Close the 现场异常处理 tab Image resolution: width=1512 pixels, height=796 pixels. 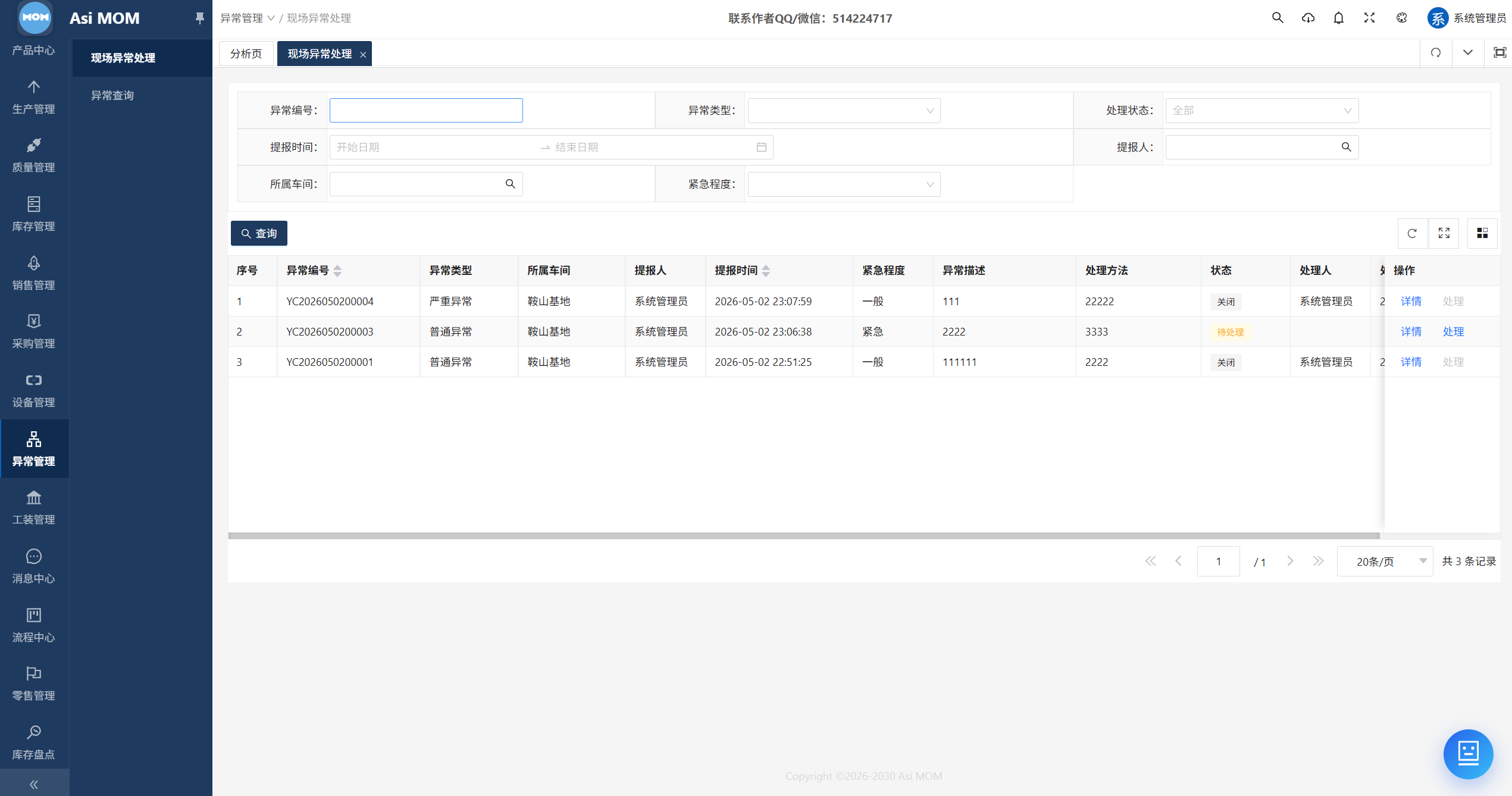click(363, 54)
